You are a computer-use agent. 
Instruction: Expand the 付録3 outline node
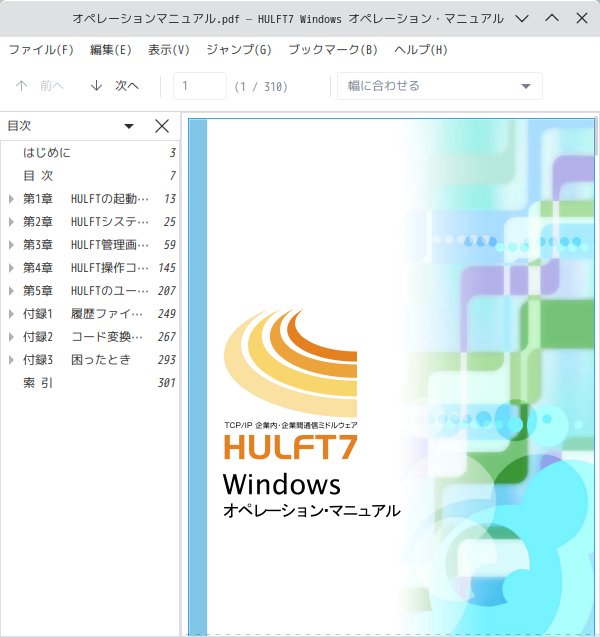pos(11,360)
